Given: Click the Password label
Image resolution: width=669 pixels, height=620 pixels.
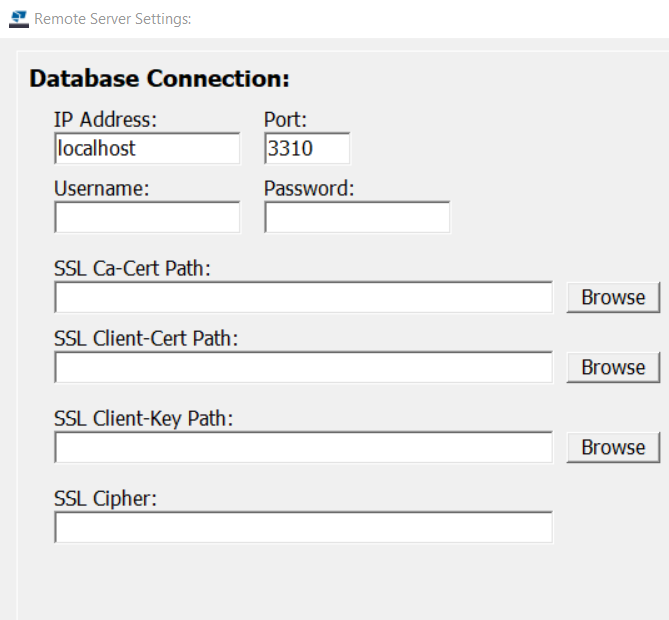Looking at the screenshot, I should click(x=309, y=188).
